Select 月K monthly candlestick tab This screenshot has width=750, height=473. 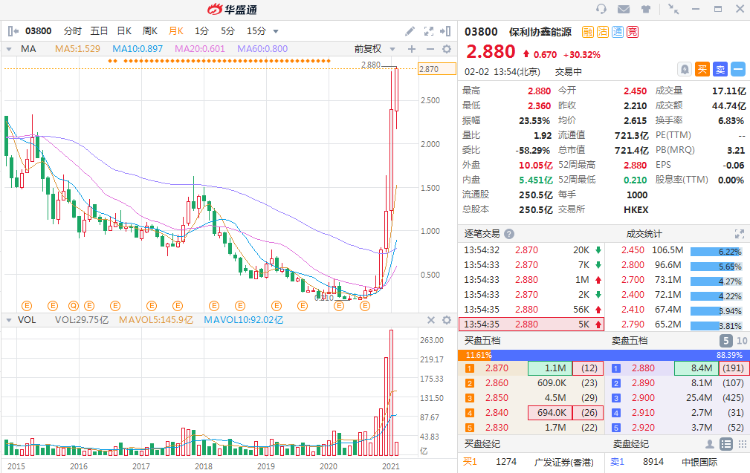click(x=176, y=31)
